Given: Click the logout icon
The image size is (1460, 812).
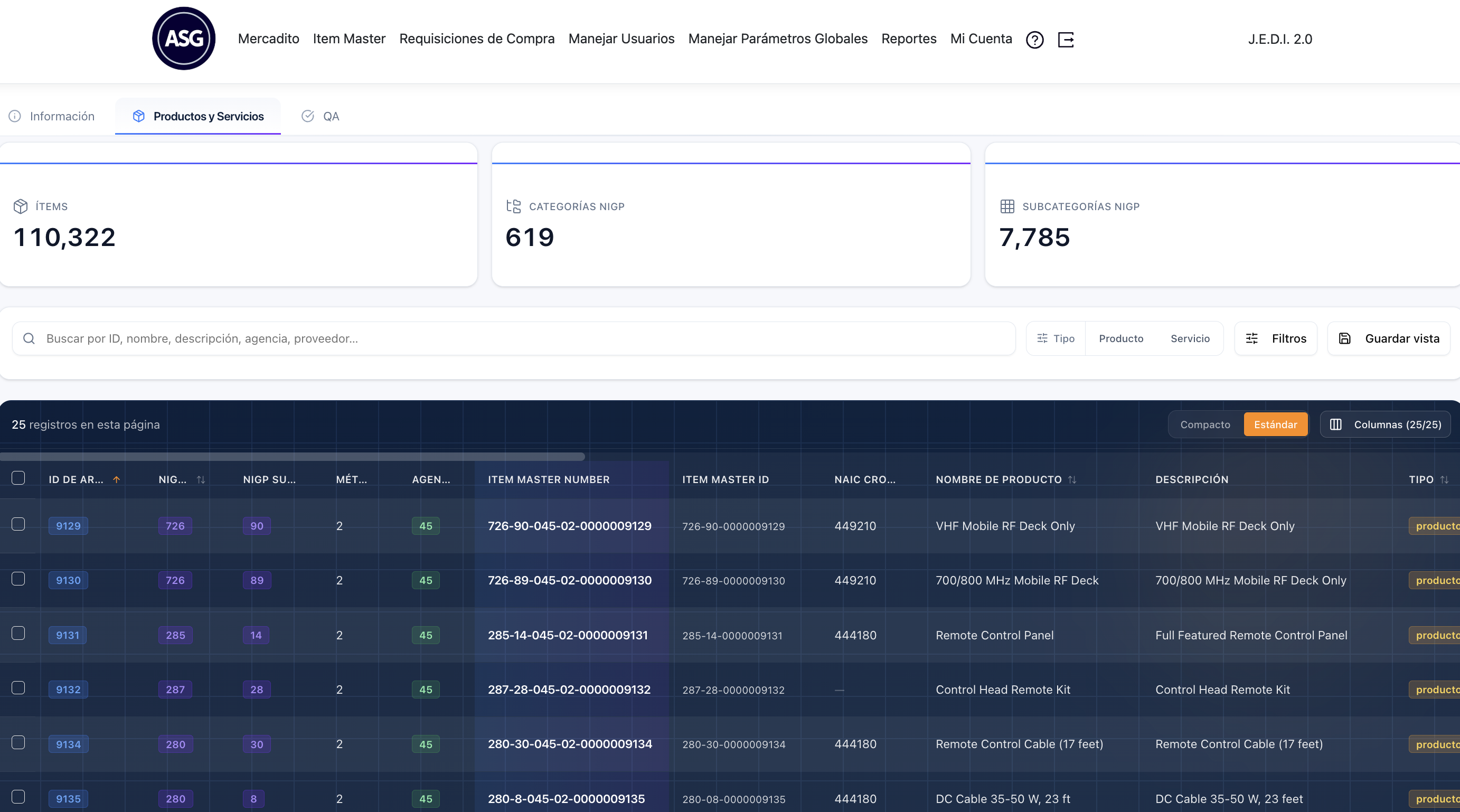Looking at the screenshot, I should pyautogui.click(x=1066, y=40).
